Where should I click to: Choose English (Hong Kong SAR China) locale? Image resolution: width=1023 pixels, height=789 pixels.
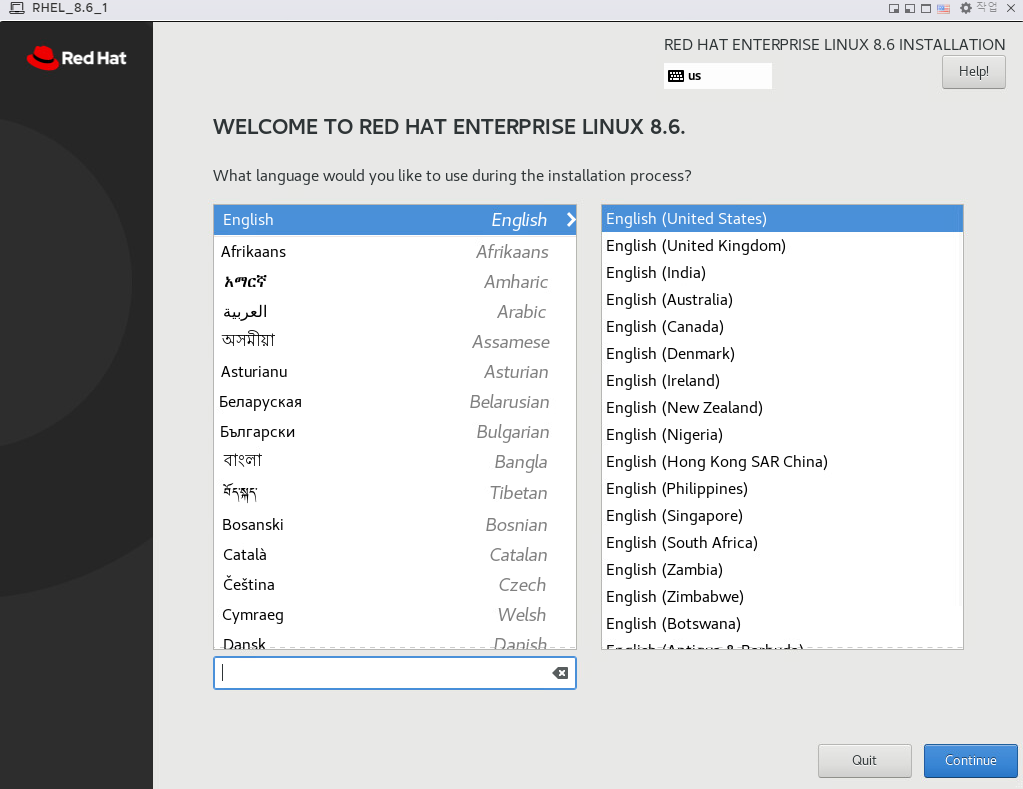[x=782, y=461]
